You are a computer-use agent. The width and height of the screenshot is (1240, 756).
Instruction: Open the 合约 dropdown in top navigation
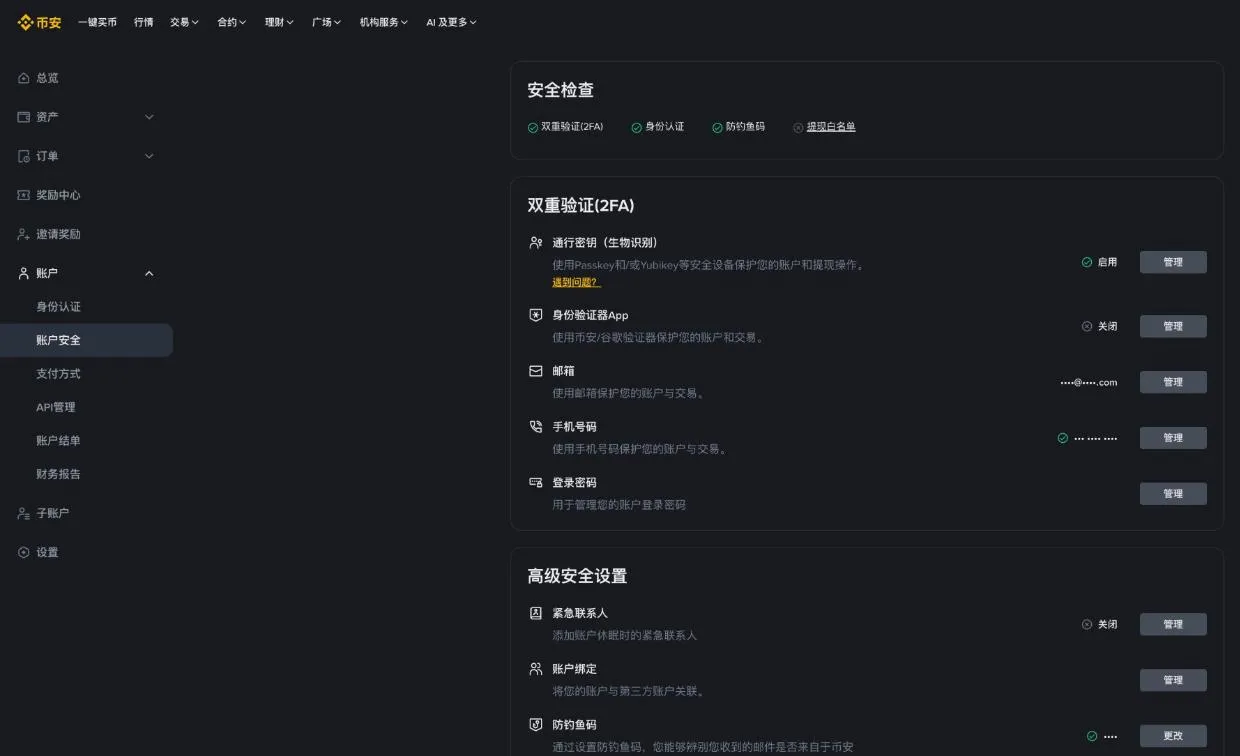(x=232, y=22)
